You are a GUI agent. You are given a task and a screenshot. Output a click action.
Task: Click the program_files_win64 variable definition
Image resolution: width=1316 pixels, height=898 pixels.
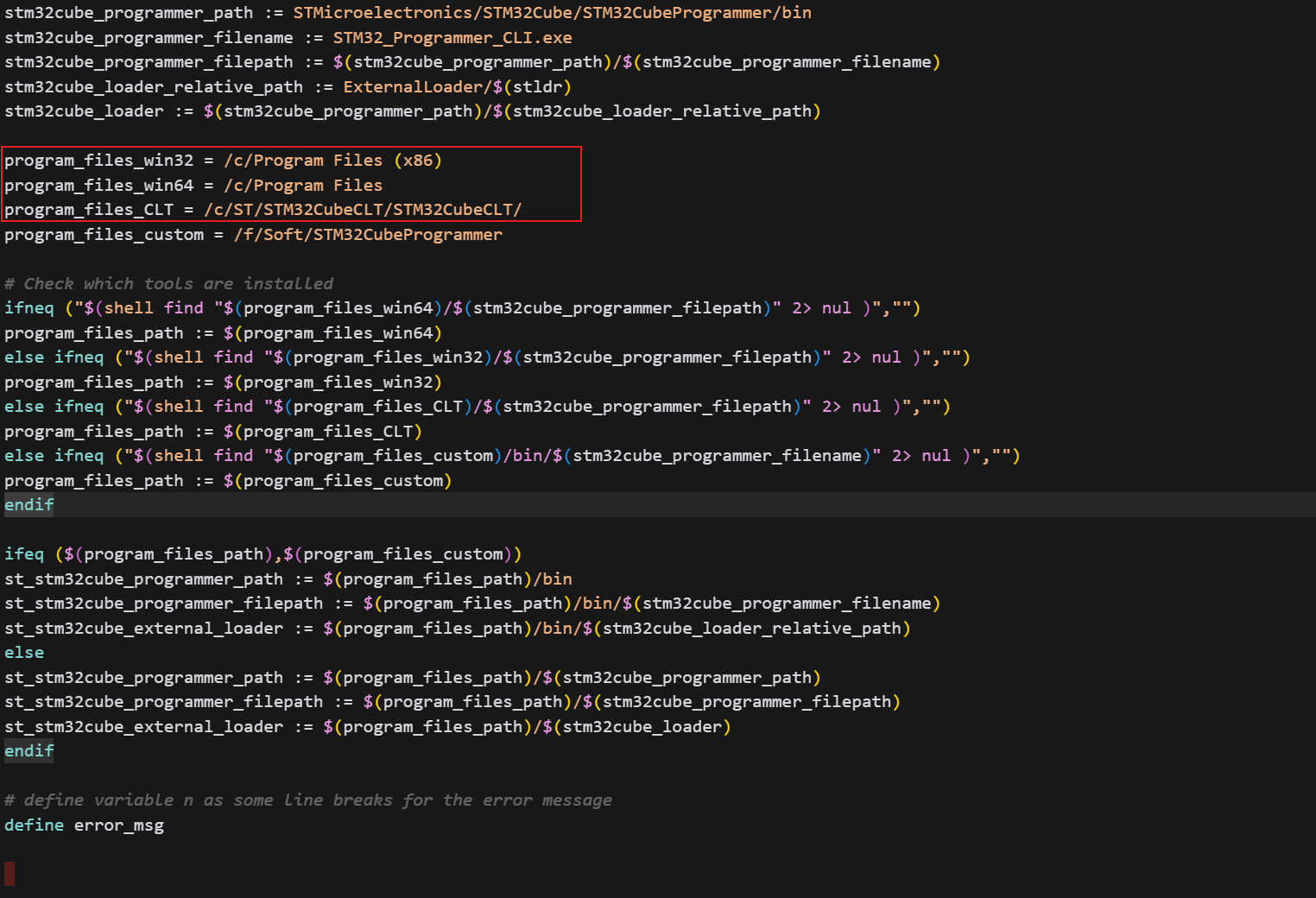click(98, 186)
